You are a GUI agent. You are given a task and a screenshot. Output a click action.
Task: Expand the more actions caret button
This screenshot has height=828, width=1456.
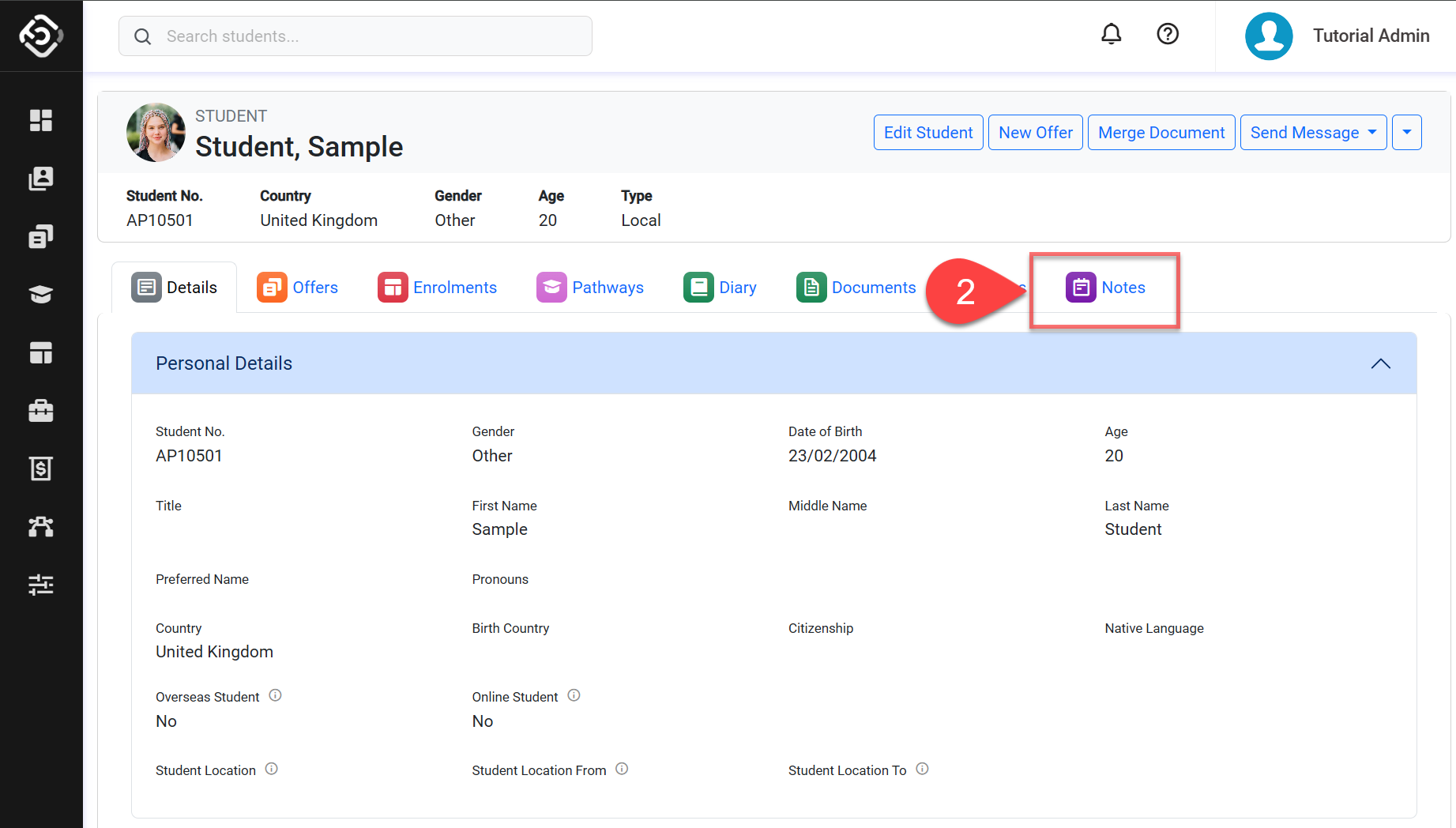point(1406,133)
